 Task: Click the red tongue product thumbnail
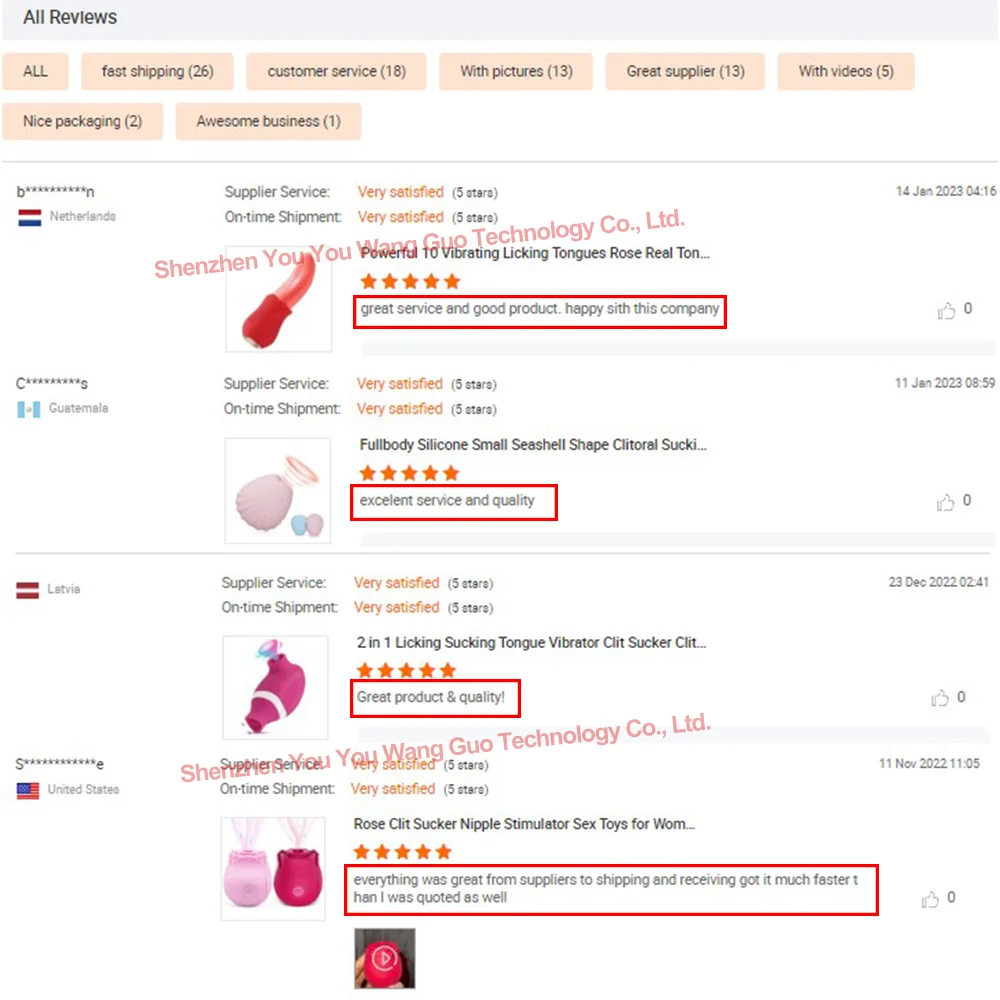click(279, 298)
